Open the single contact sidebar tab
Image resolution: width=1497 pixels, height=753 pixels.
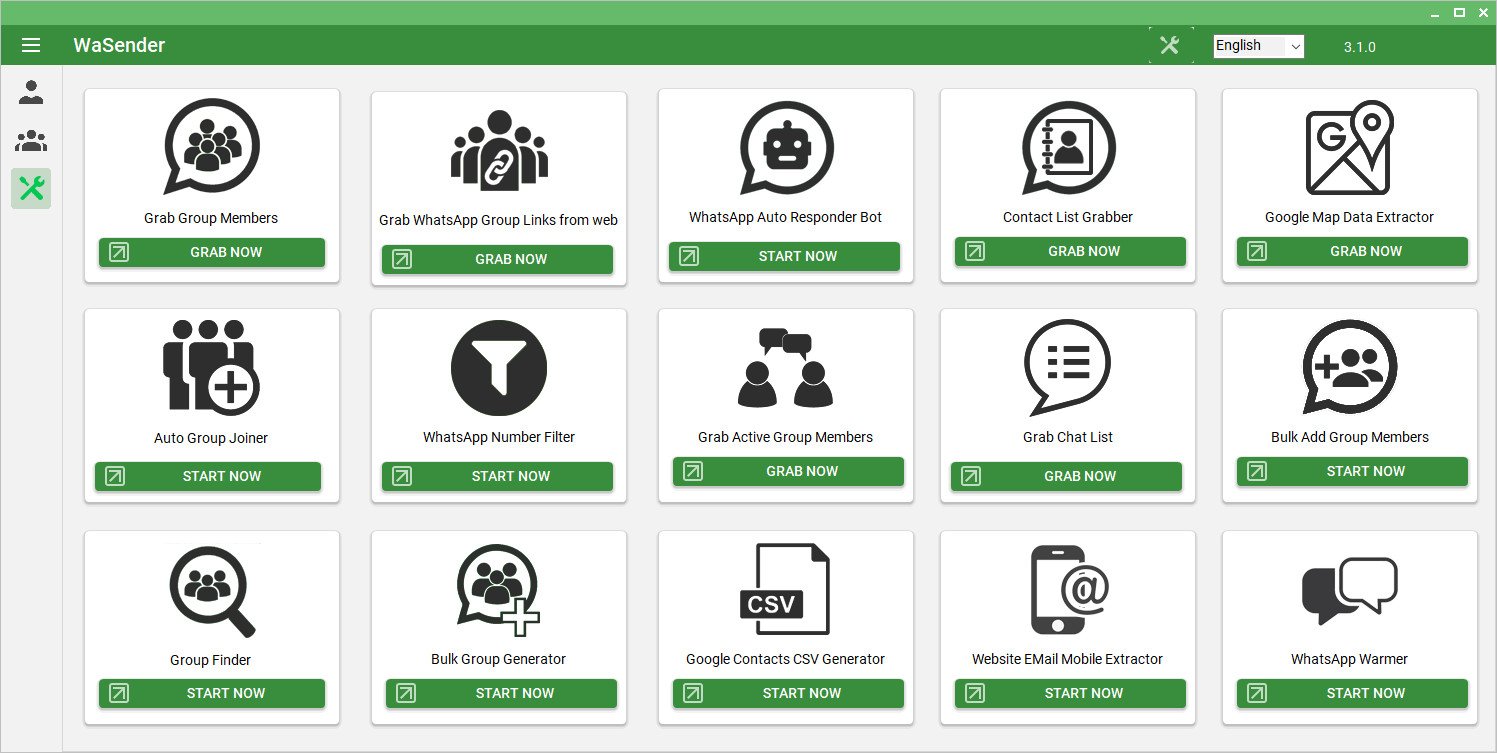coord(31,93)
